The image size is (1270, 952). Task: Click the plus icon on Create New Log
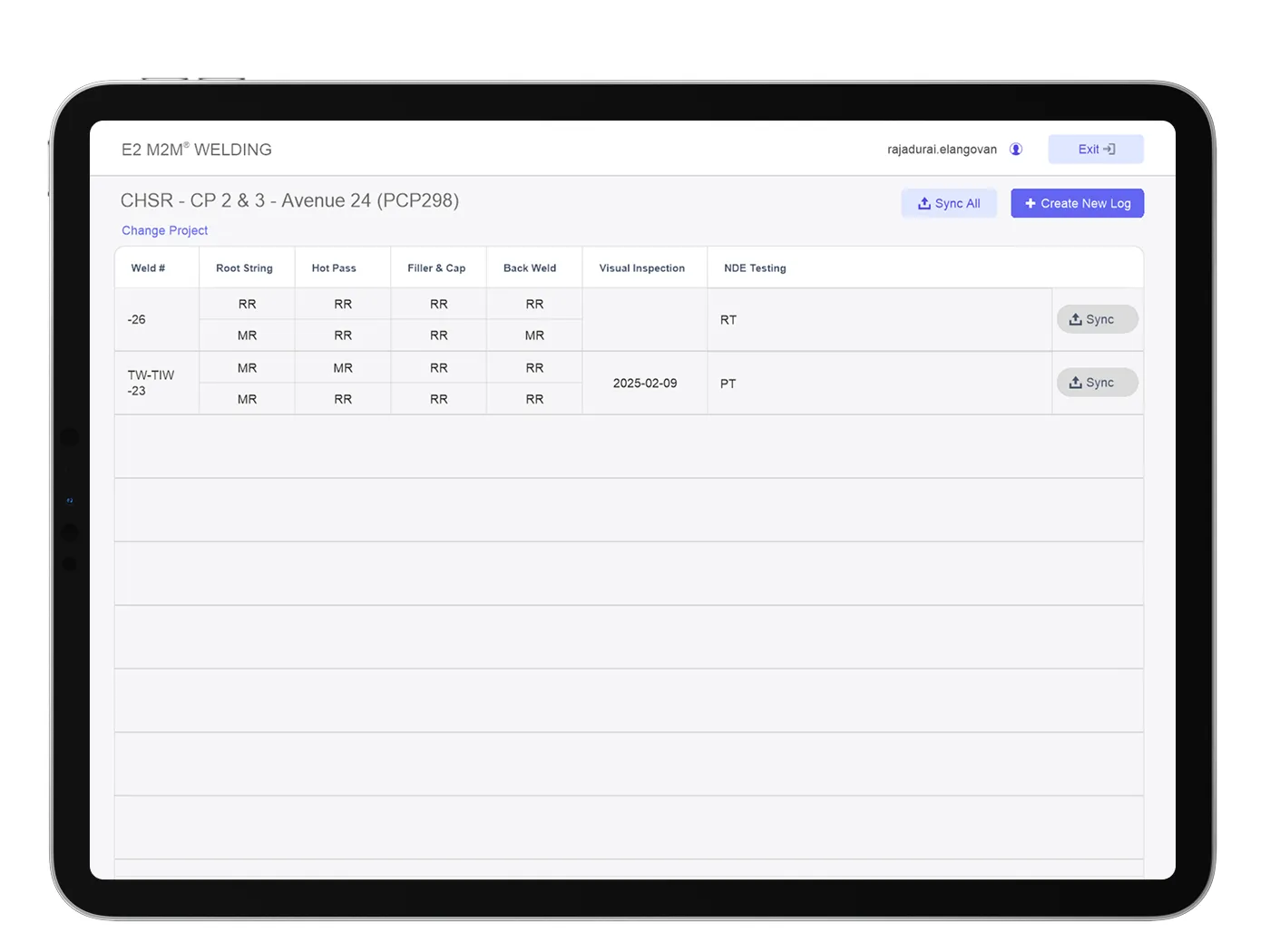pyautogui.click(x=1030, y=204)
